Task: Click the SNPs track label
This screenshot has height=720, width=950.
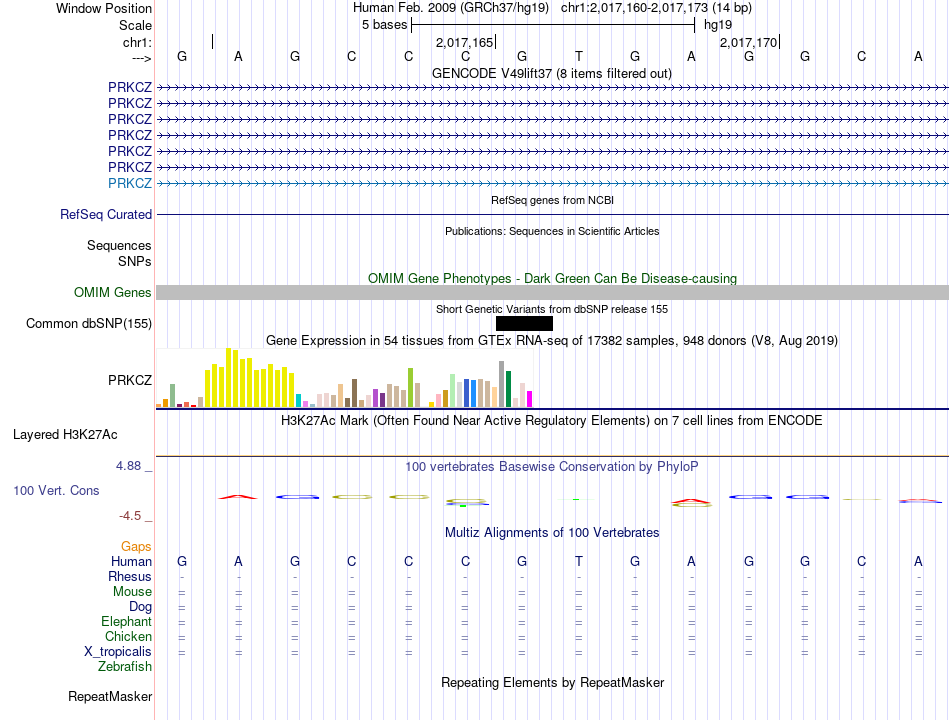Action: point(135,261)
